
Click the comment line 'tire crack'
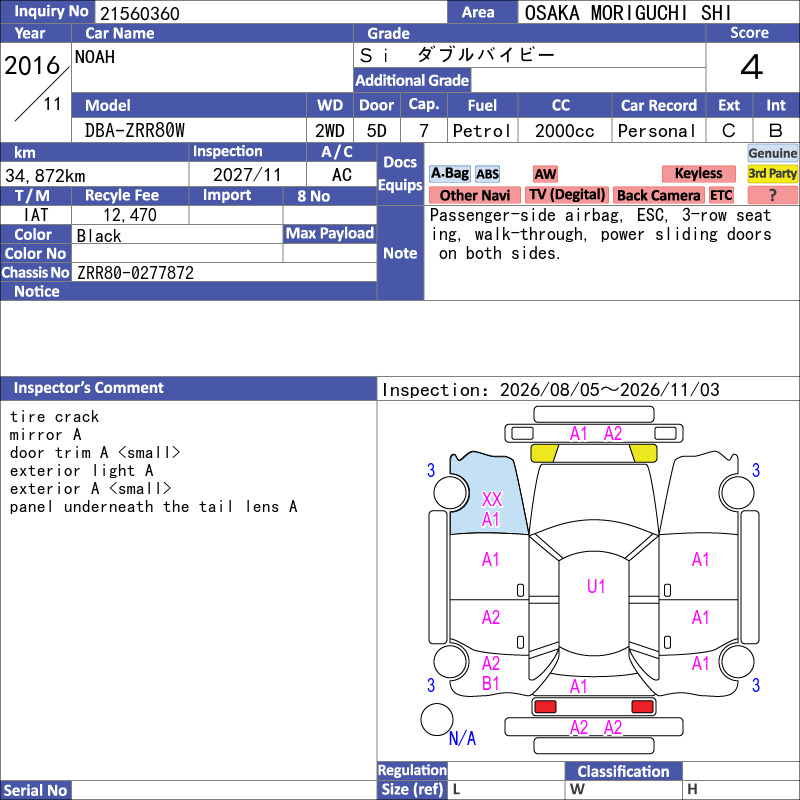54,417
